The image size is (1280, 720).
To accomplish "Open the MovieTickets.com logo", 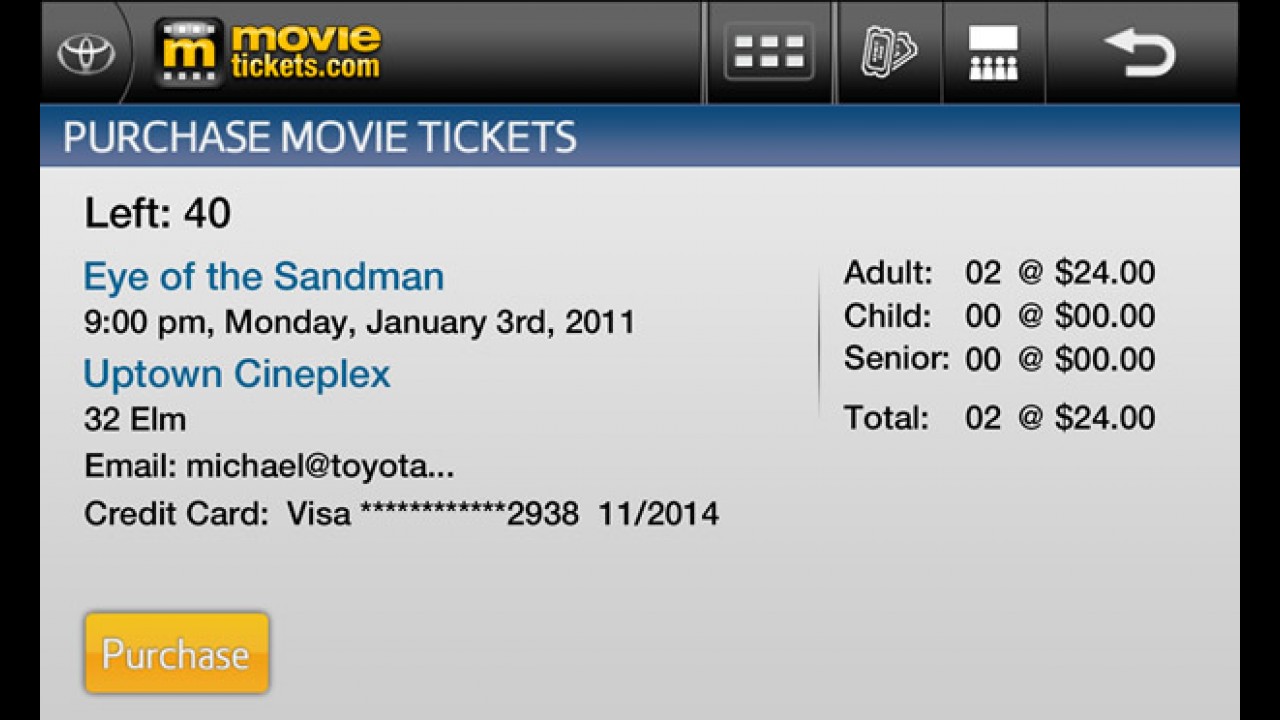I will [x=268, y=52].
